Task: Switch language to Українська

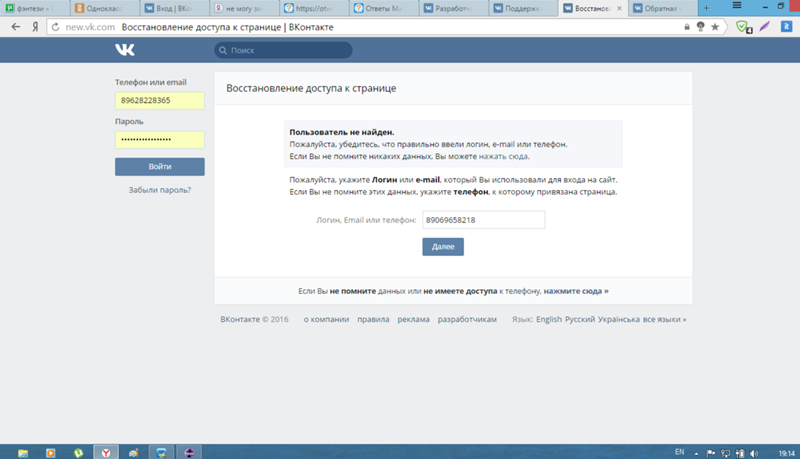Action: (619, 319)
